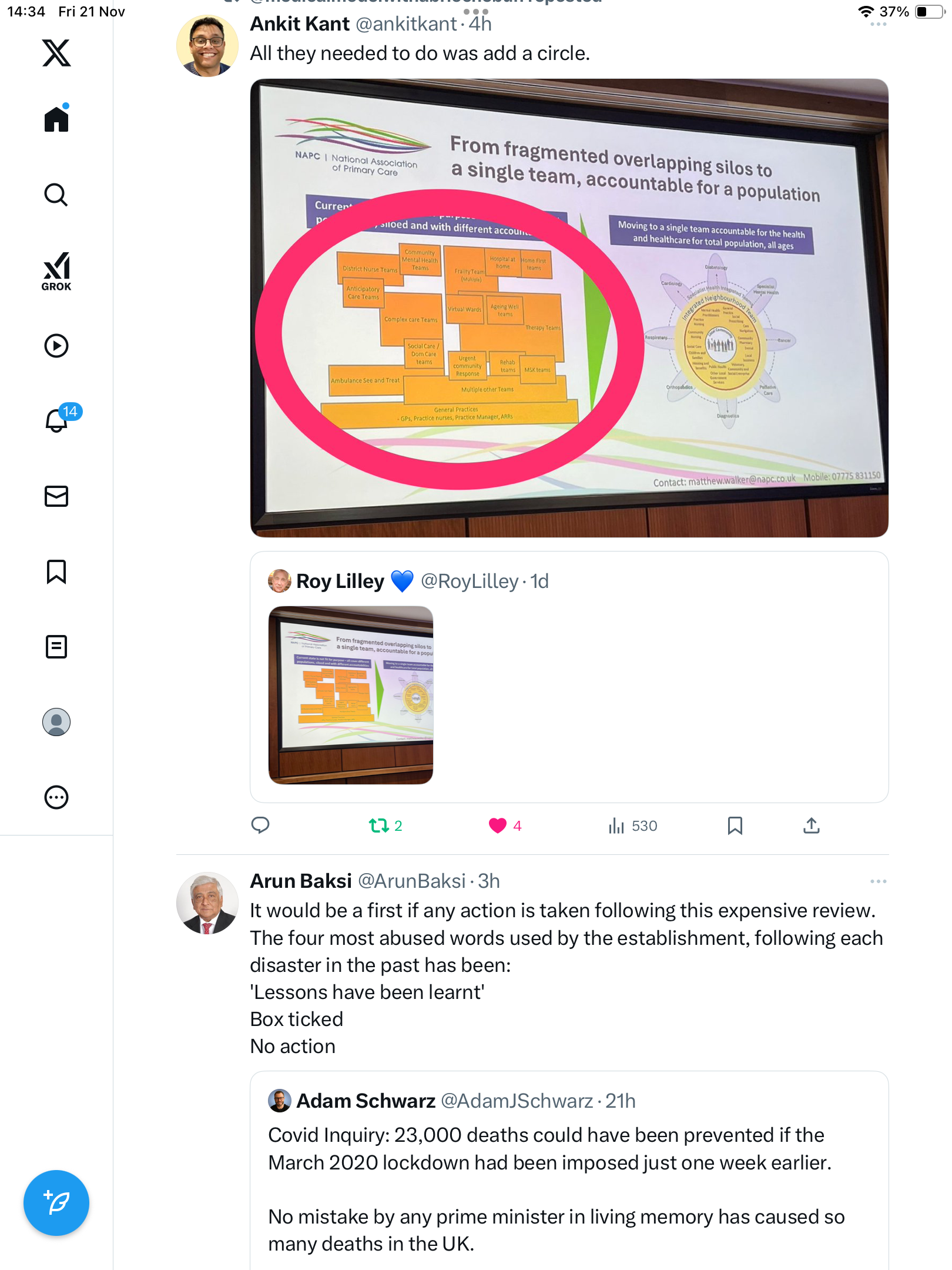Image resolution: width=952 pixels, height=1270 pixels.
Task: Share Ankit Kant's post
Action: coord(811,826)
